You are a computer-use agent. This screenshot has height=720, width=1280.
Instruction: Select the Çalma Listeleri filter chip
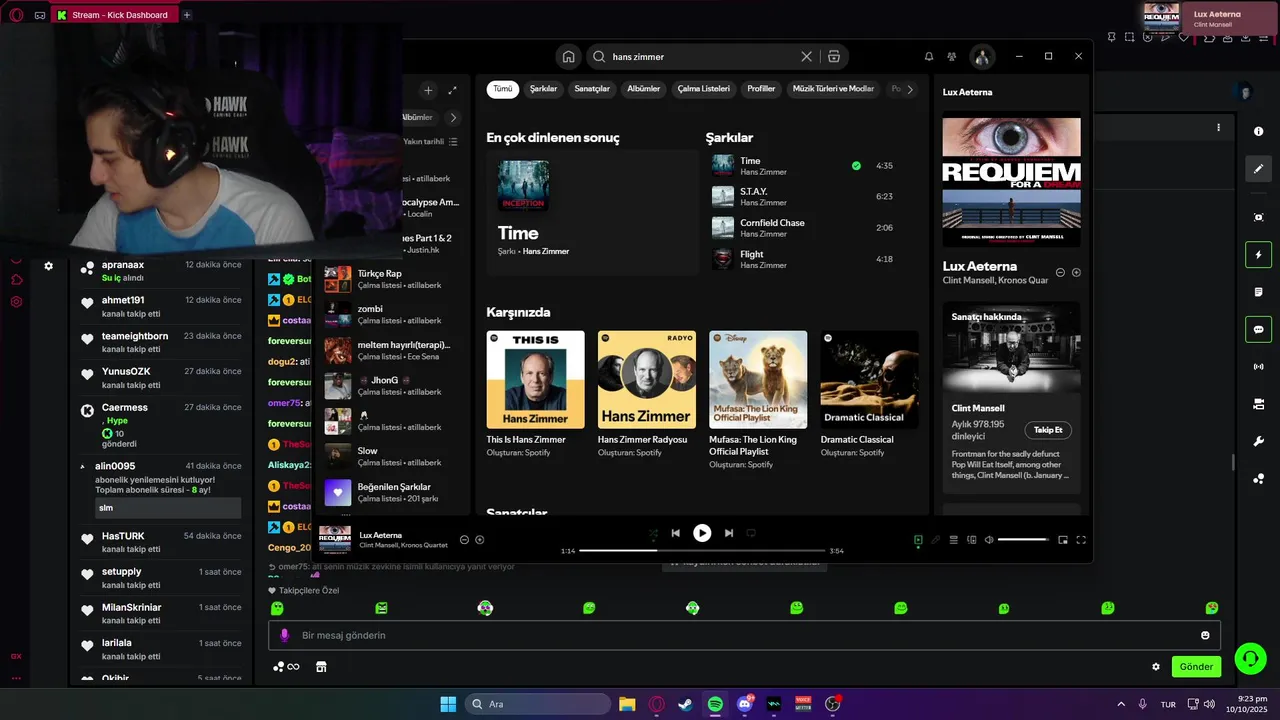pos(703,89)
